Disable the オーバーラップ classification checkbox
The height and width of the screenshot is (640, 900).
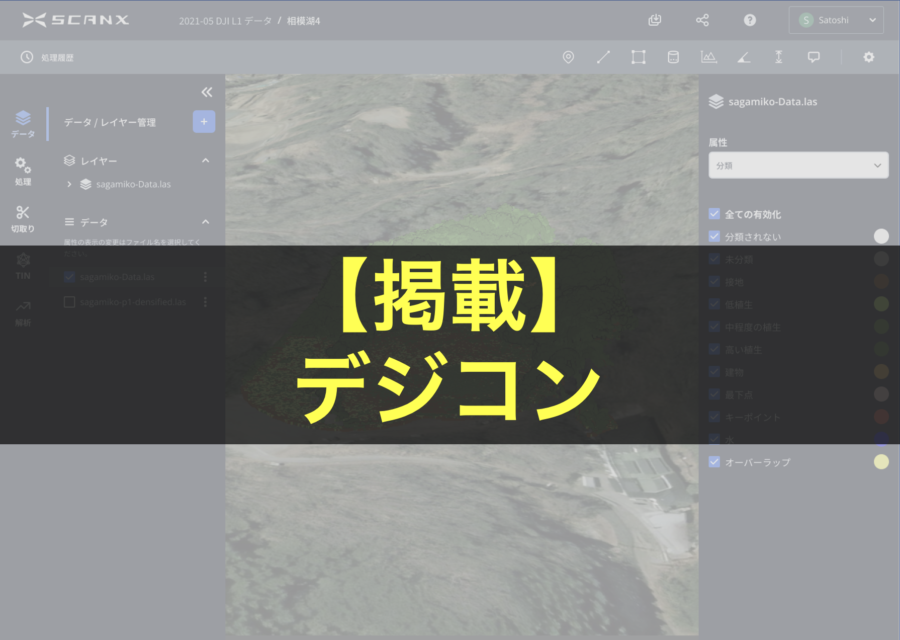(x=714, y=462)
